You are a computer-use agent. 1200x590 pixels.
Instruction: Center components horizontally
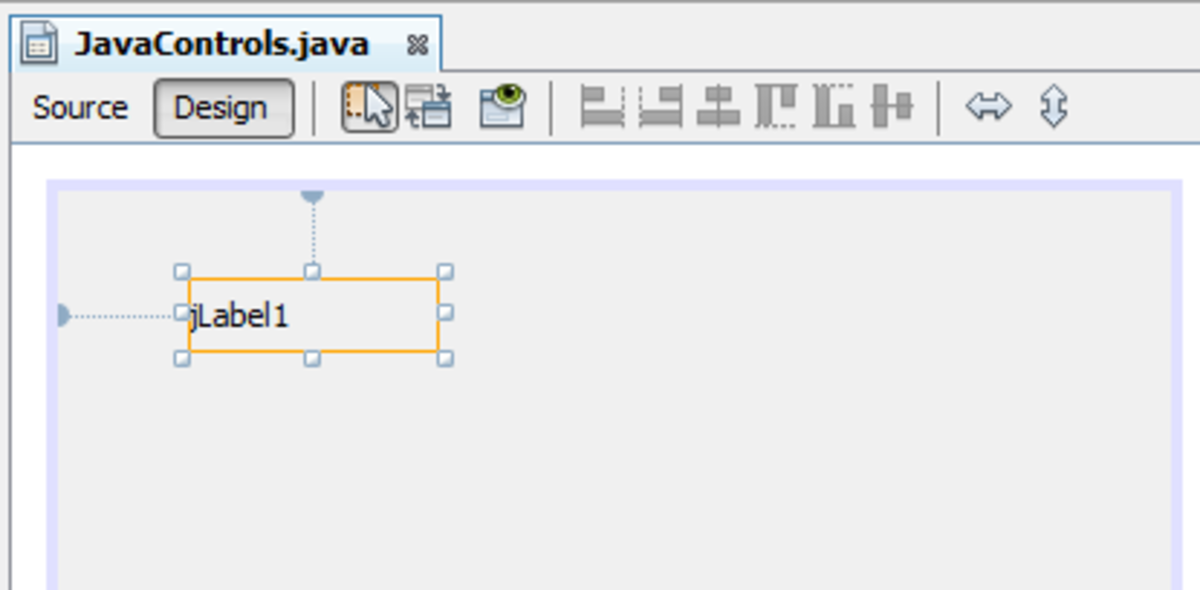coord(718,107)
